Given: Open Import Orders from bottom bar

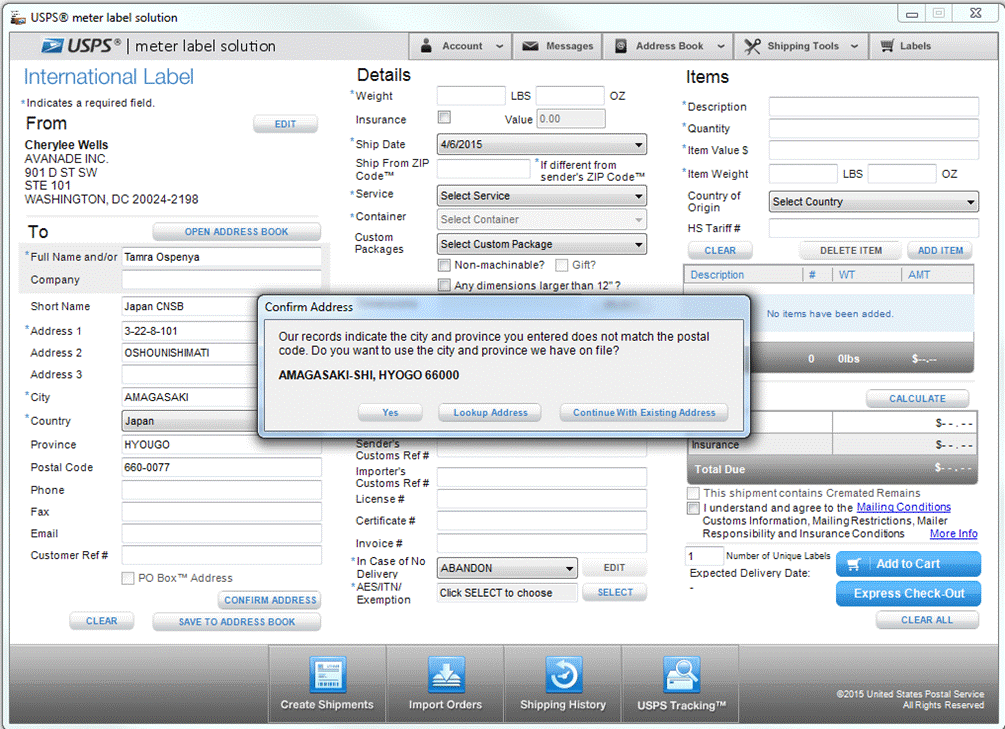Looking at the screenshot, I should 445,684.
